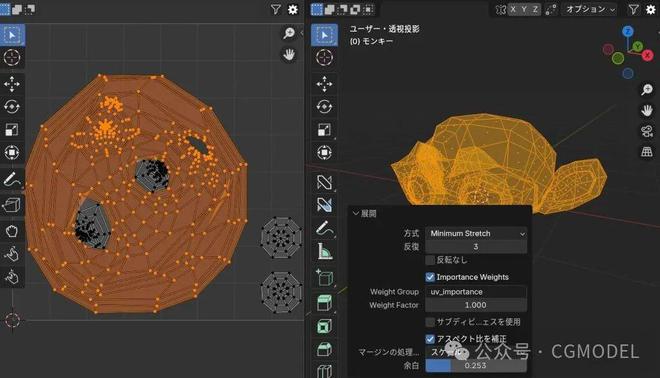Open the Minimum Stretch method dropdown

[476, 233]
